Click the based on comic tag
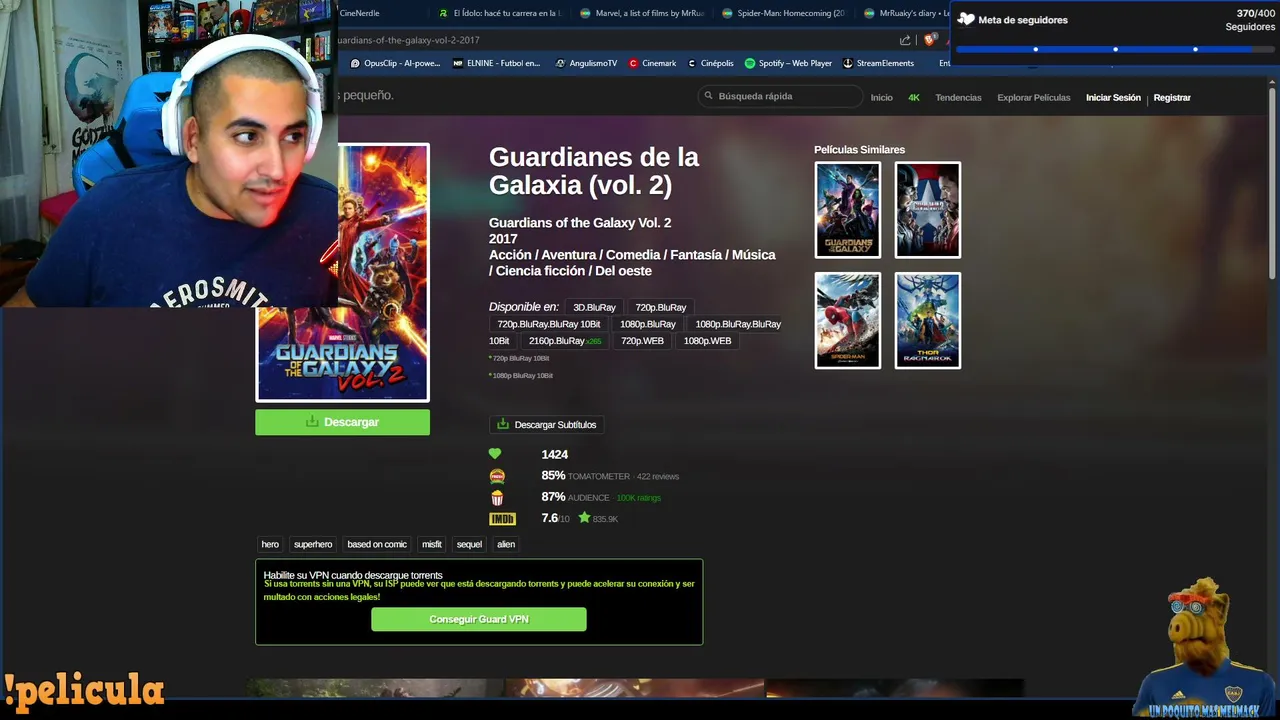Image resolution: width=1280 pixels, height=720 pixels. coord(377,544)
